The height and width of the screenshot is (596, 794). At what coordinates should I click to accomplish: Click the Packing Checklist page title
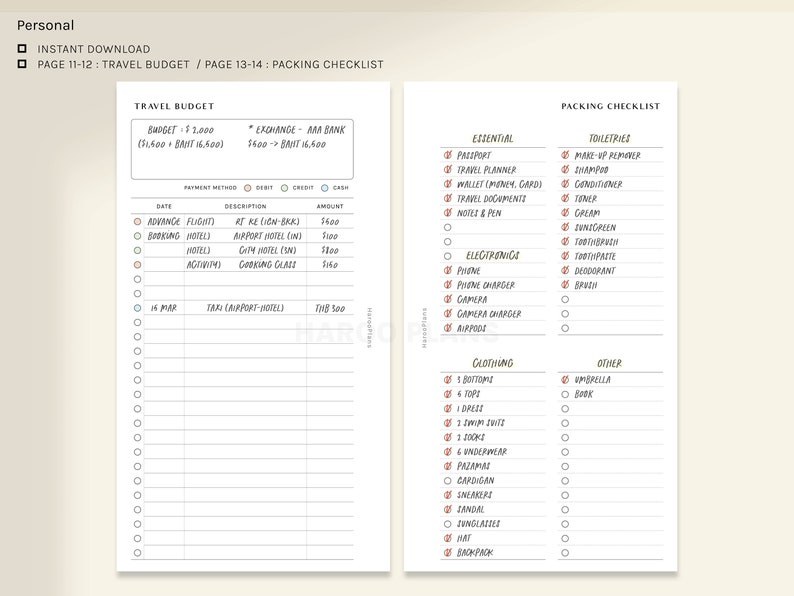coord(611,106)
